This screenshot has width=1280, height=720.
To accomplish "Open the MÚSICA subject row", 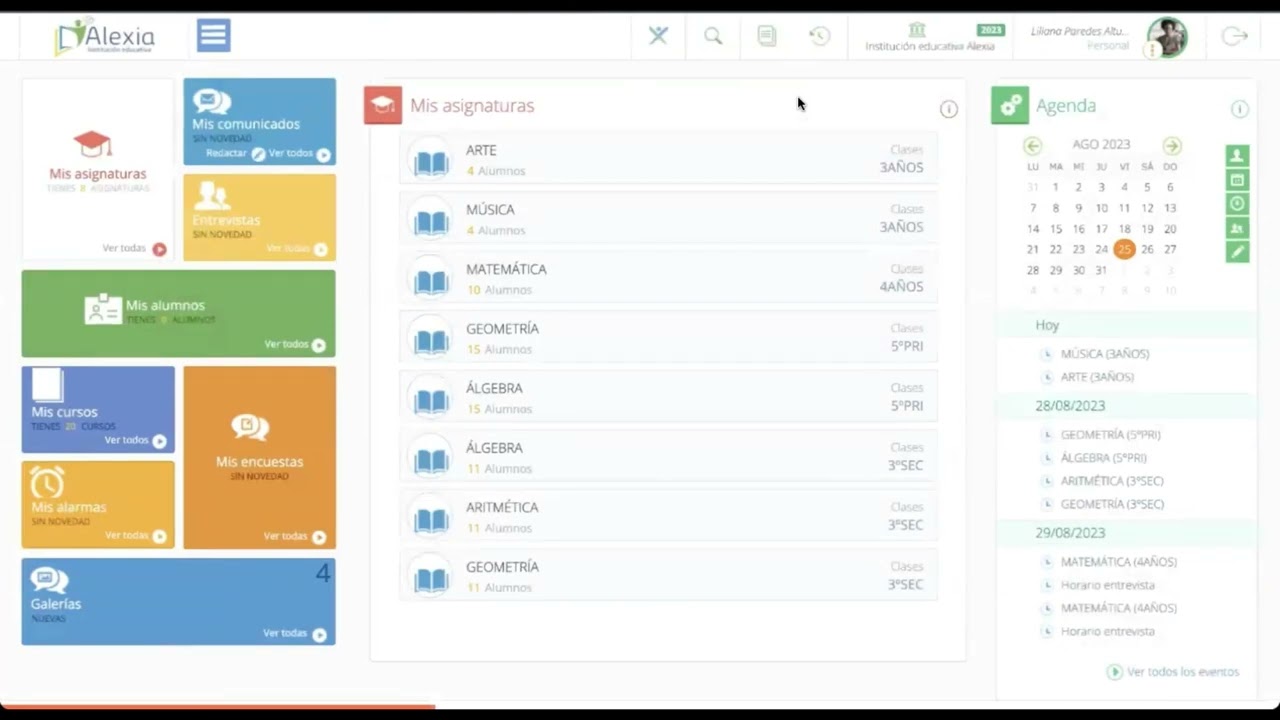I will pyautogui.click(x=668, y=219).
